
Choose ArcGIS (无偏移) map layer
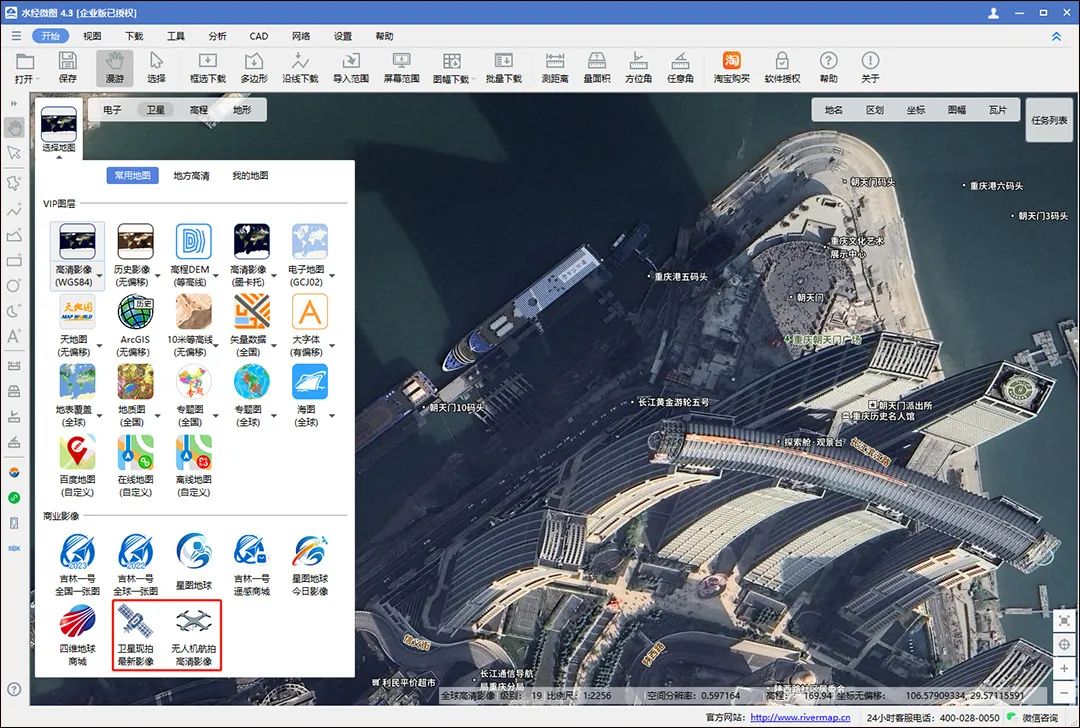coord(134,325)
